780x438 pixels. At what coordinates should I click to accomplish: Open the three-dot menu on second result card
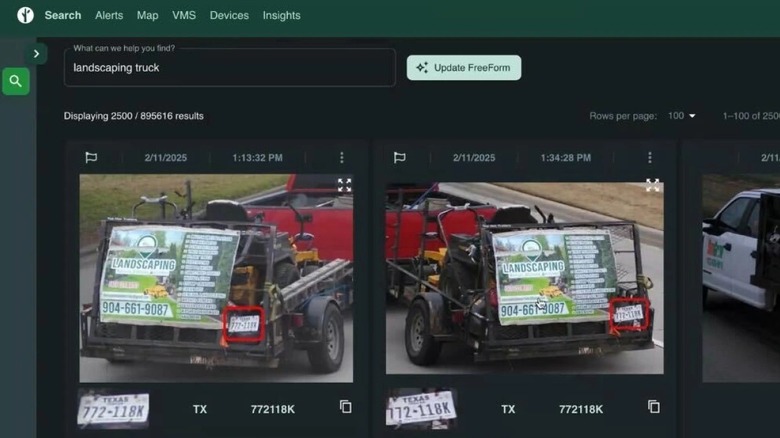pos(649,158)
